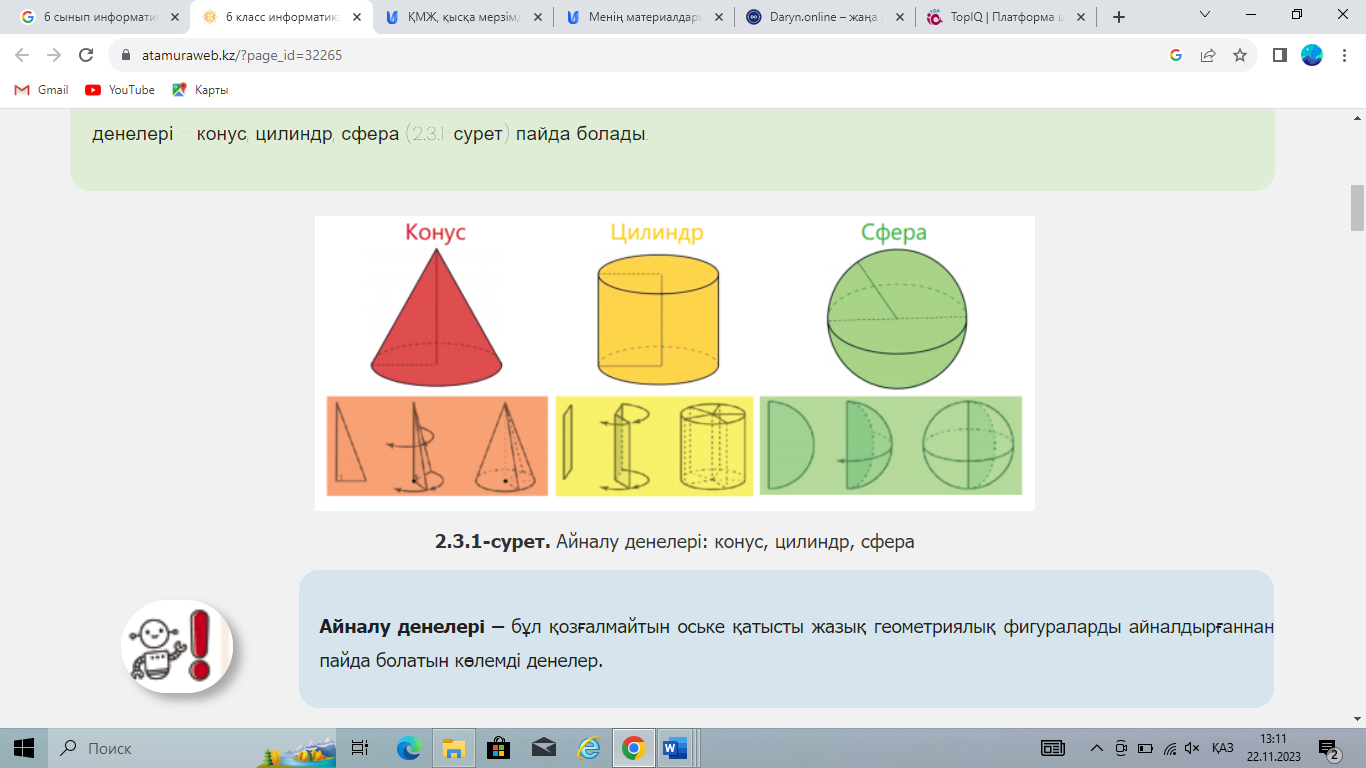Open Task View on the taskbar
Viewport: 1366px width, 768px height.
click(x=360, y=748)
